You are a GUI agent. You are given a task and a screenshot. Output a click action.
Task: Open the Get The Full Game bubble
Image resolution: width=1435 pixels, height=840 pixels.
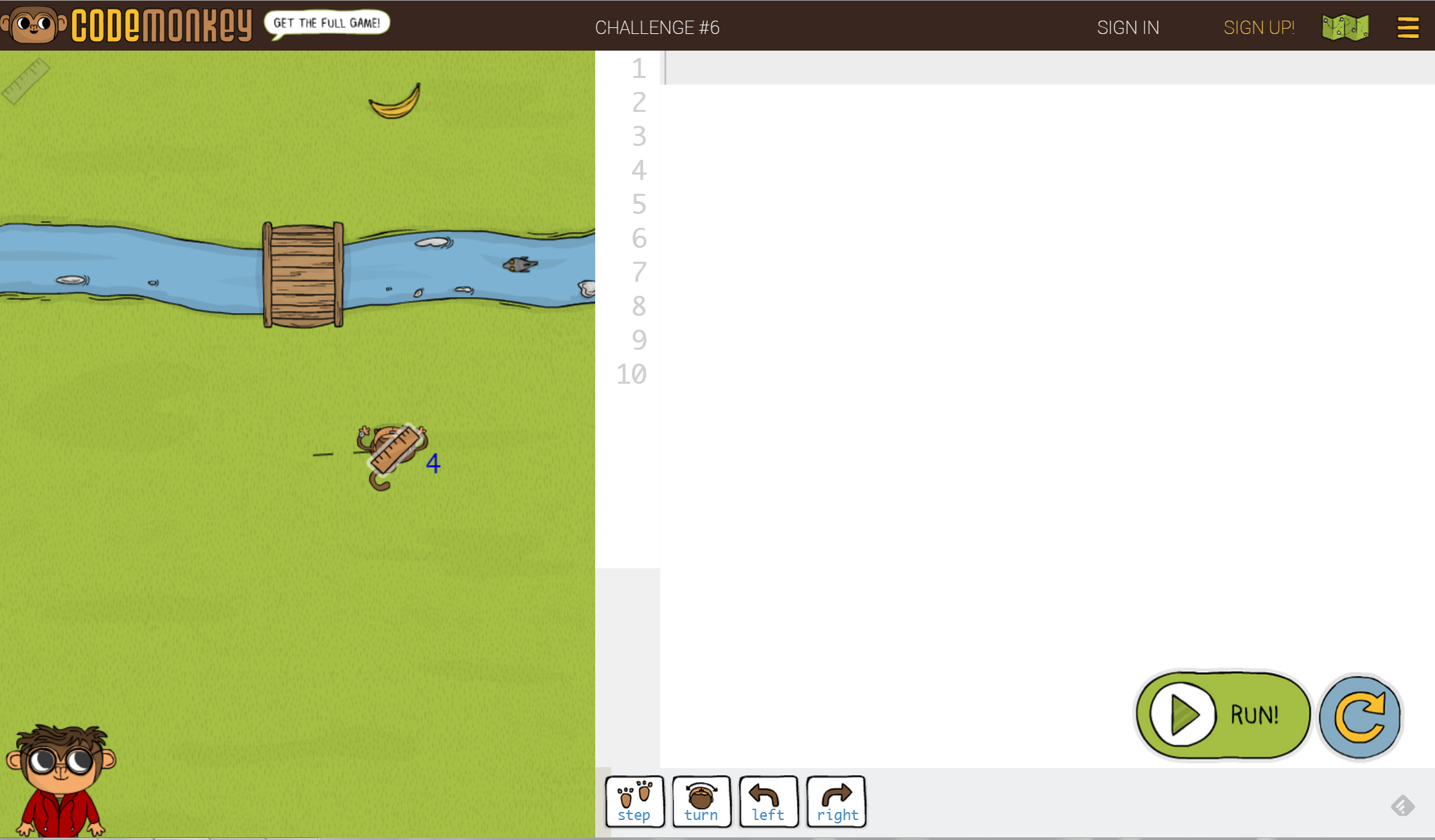(x=327, y=23)
